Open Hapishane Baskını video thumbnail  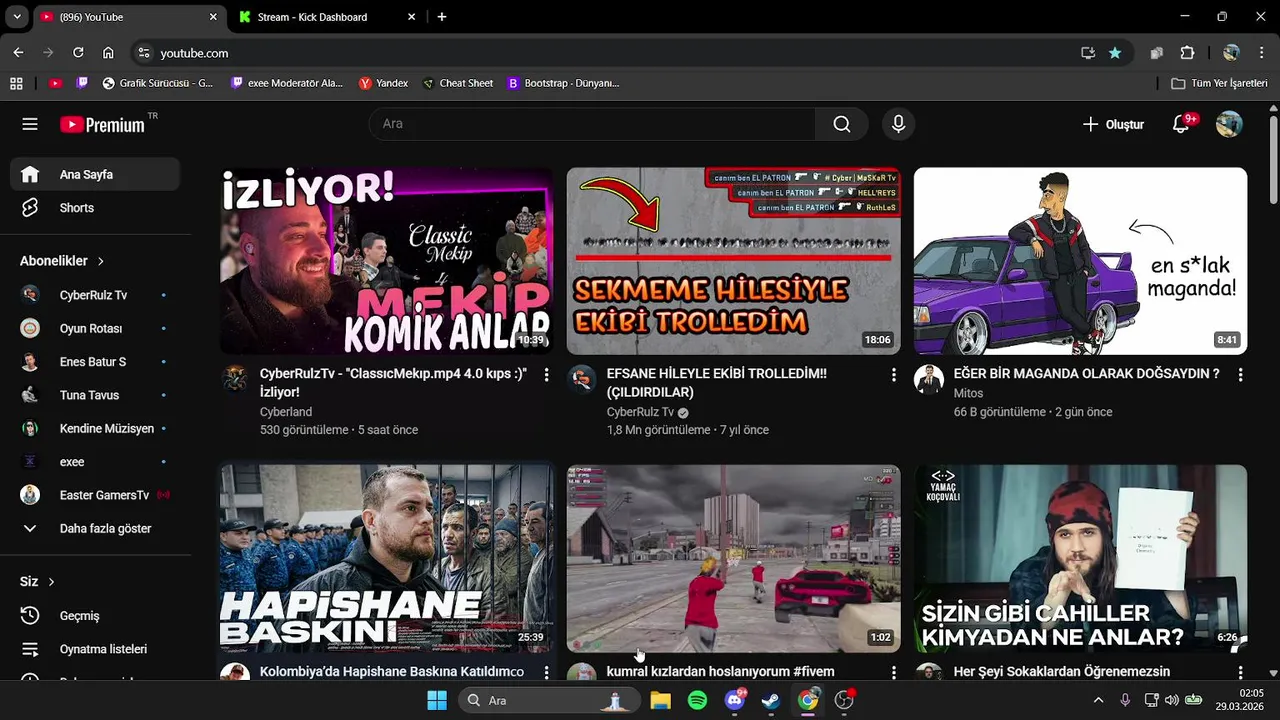pos(386,558)
